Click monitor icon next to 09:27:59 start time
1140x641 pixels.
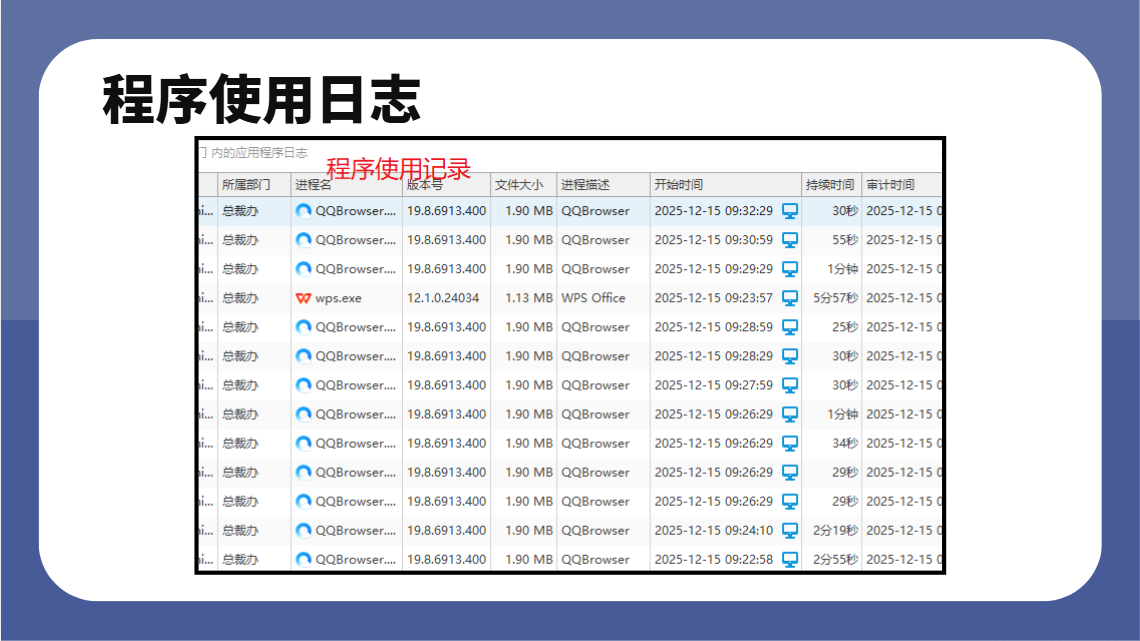pos(790,385)
